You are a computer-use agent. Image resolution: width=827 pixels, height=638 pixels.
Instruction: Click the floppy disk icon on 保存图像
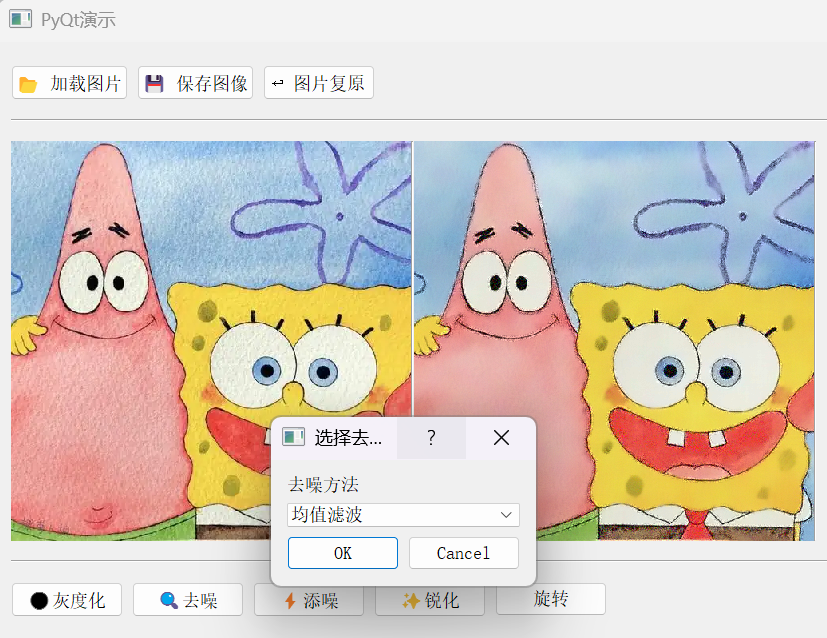(x=154, y=84)
